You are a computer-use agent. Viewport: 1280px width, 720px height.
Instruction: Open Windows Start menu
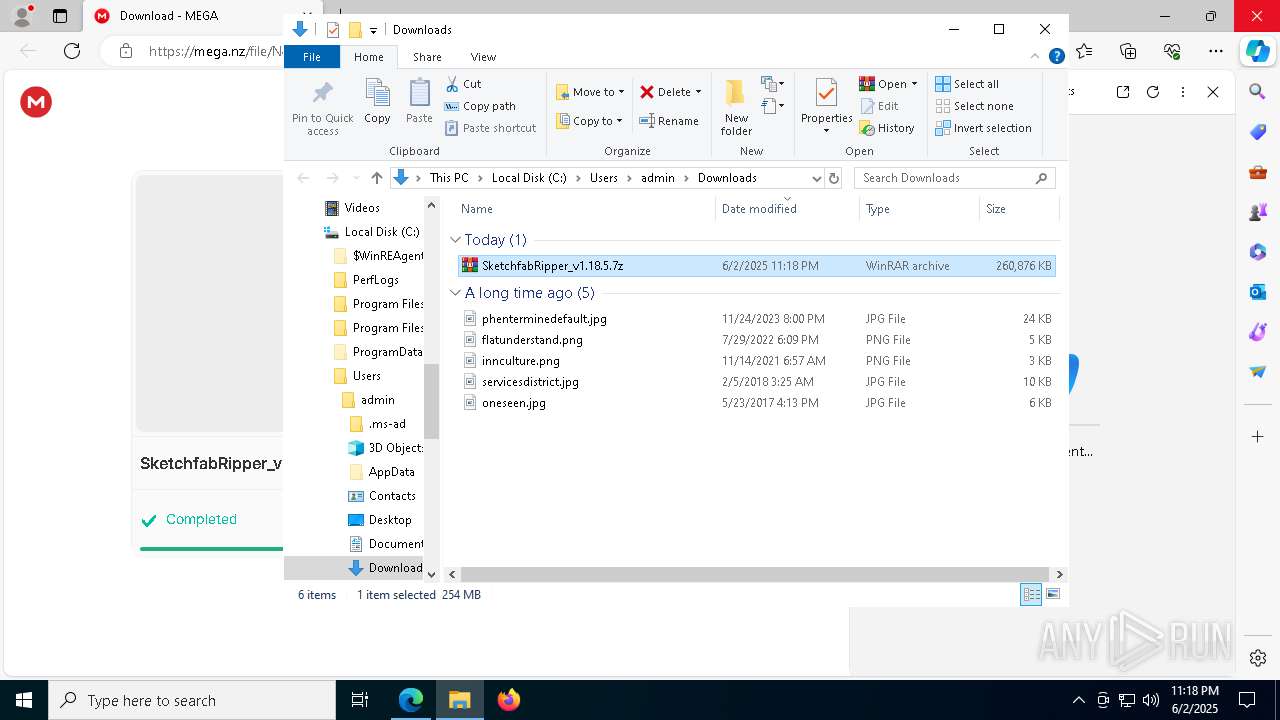click(24, 700)
